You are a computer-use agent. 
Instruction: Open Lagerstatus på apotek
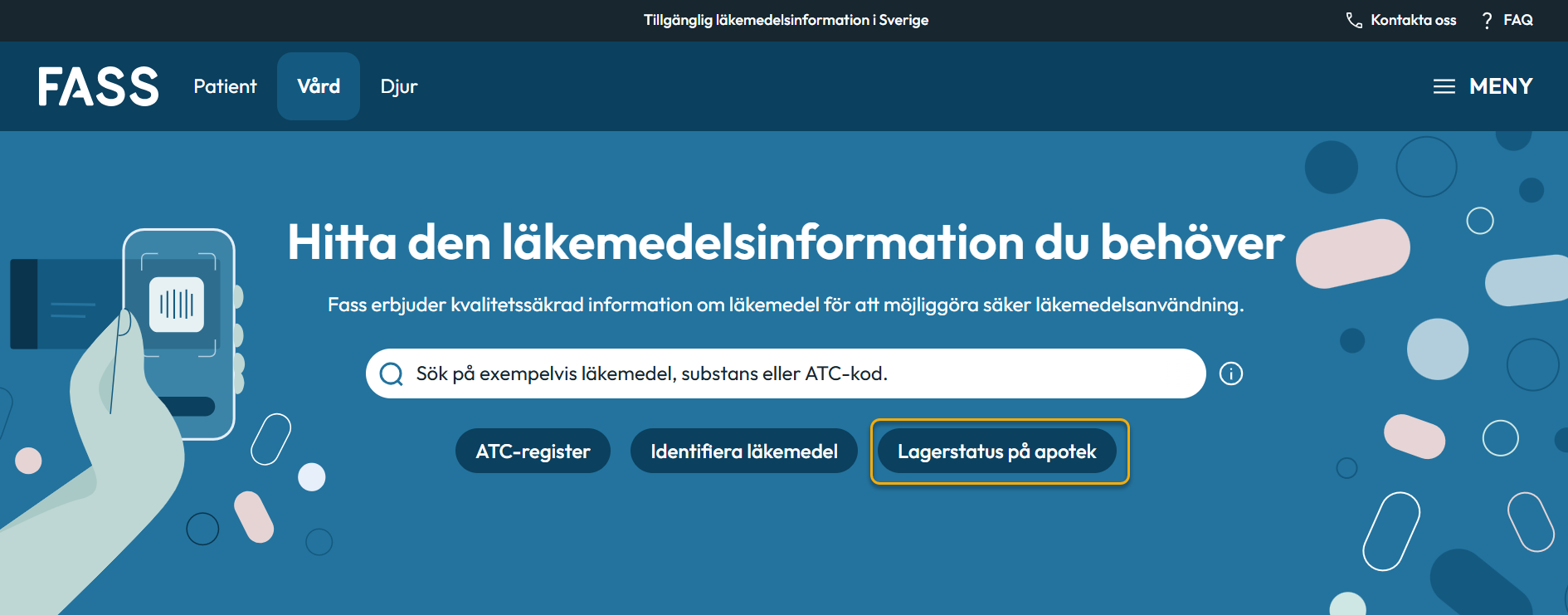997,451
